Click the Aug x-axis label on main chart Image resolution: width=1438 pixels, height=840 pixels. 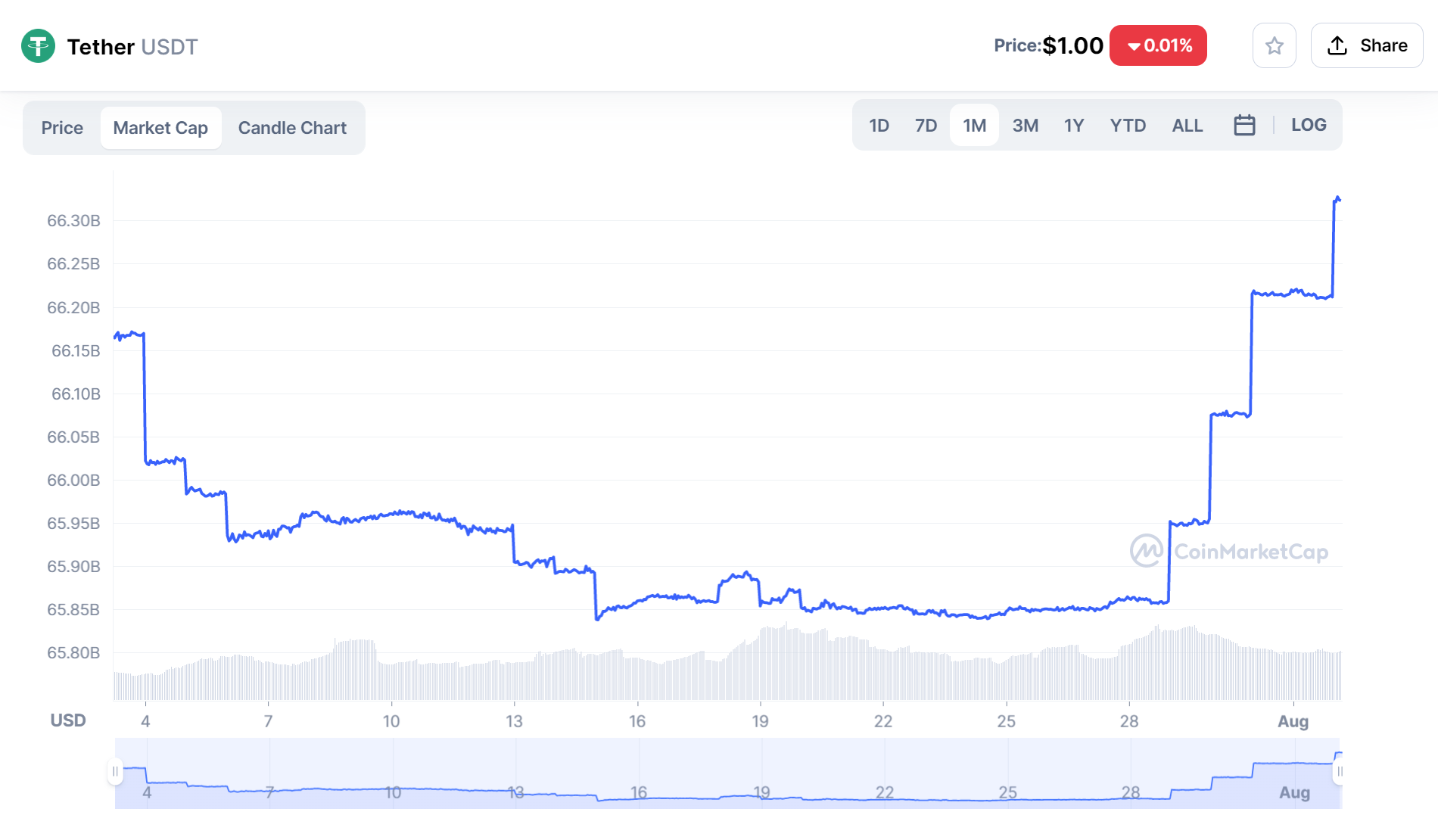tap(1293, 722)
